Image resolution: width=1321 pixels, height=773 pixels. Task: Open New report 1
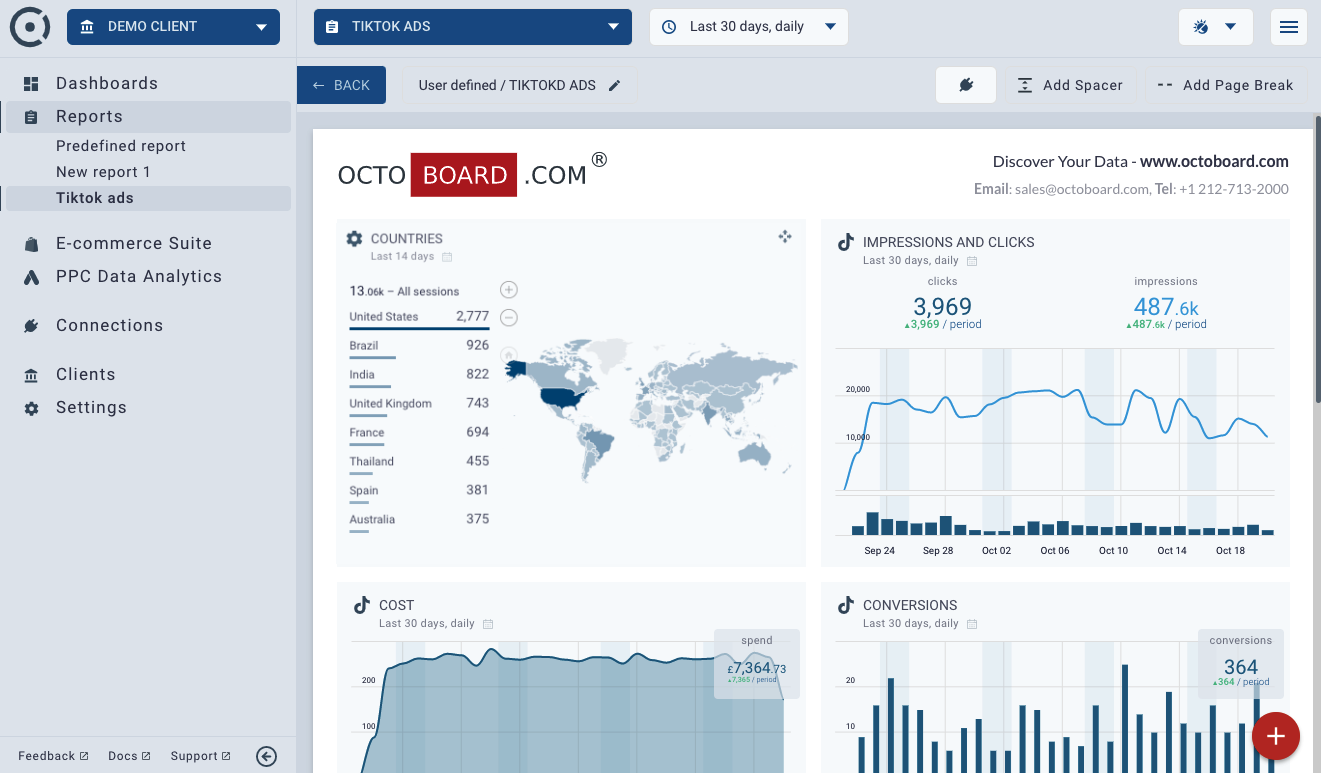click(x=103, y=172)
